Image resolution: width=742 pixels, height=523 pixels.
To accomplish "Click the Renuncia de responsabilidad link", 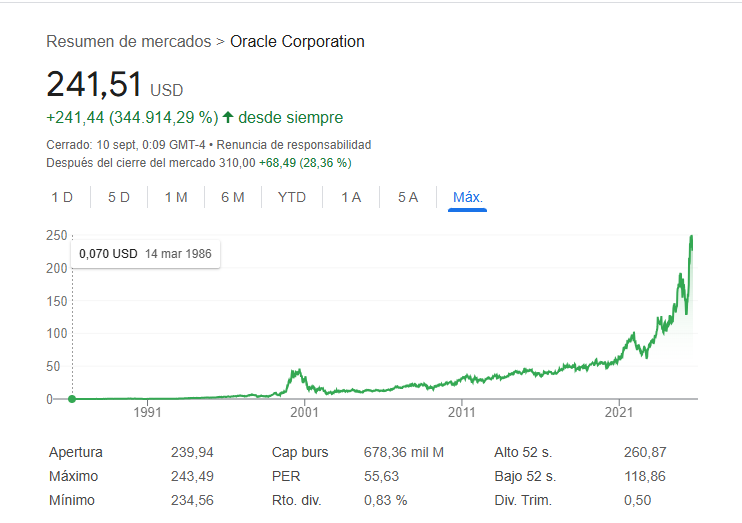I will 314,145.
